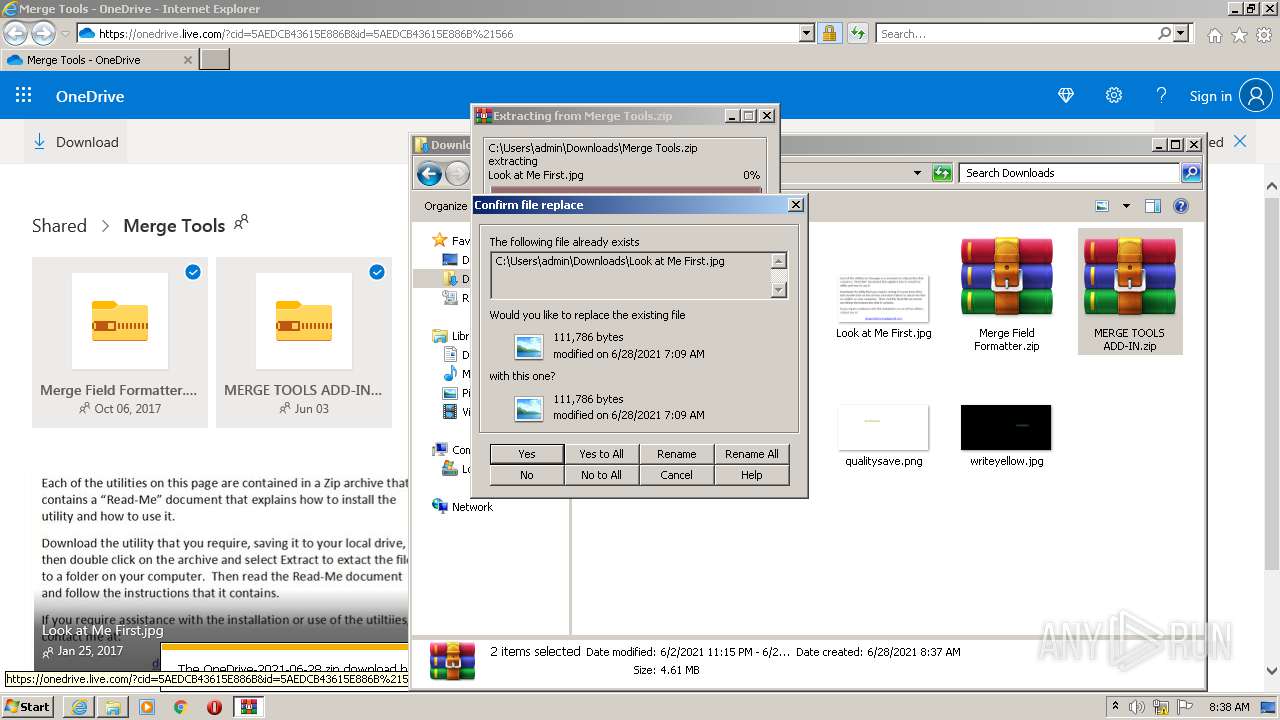The width and height of the screenshot is (1280, 720).
Task: Open OneDrive settings gear
Action: coord(1113,96)
